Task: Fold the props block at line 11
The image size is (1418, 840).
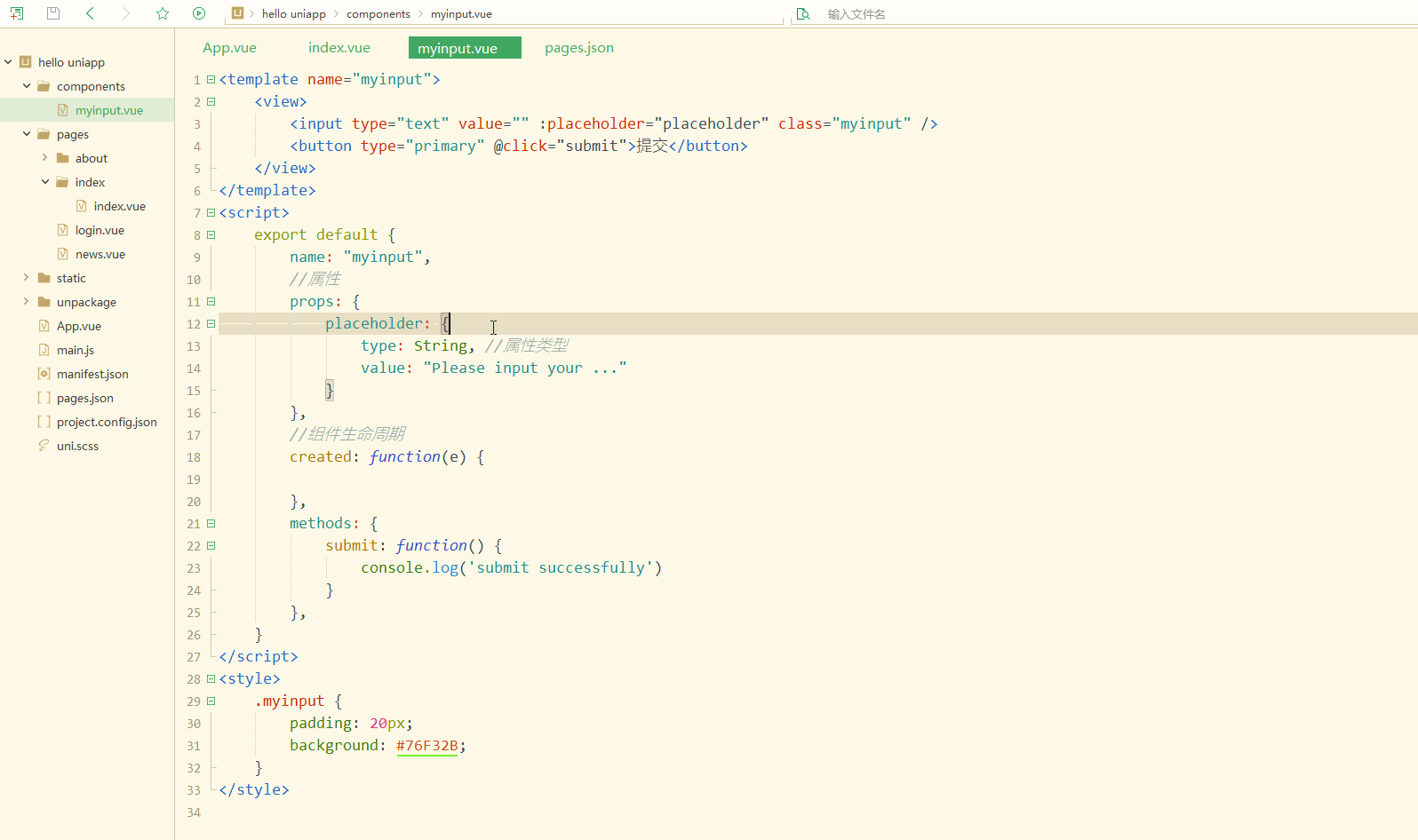Action: (211, 301)
